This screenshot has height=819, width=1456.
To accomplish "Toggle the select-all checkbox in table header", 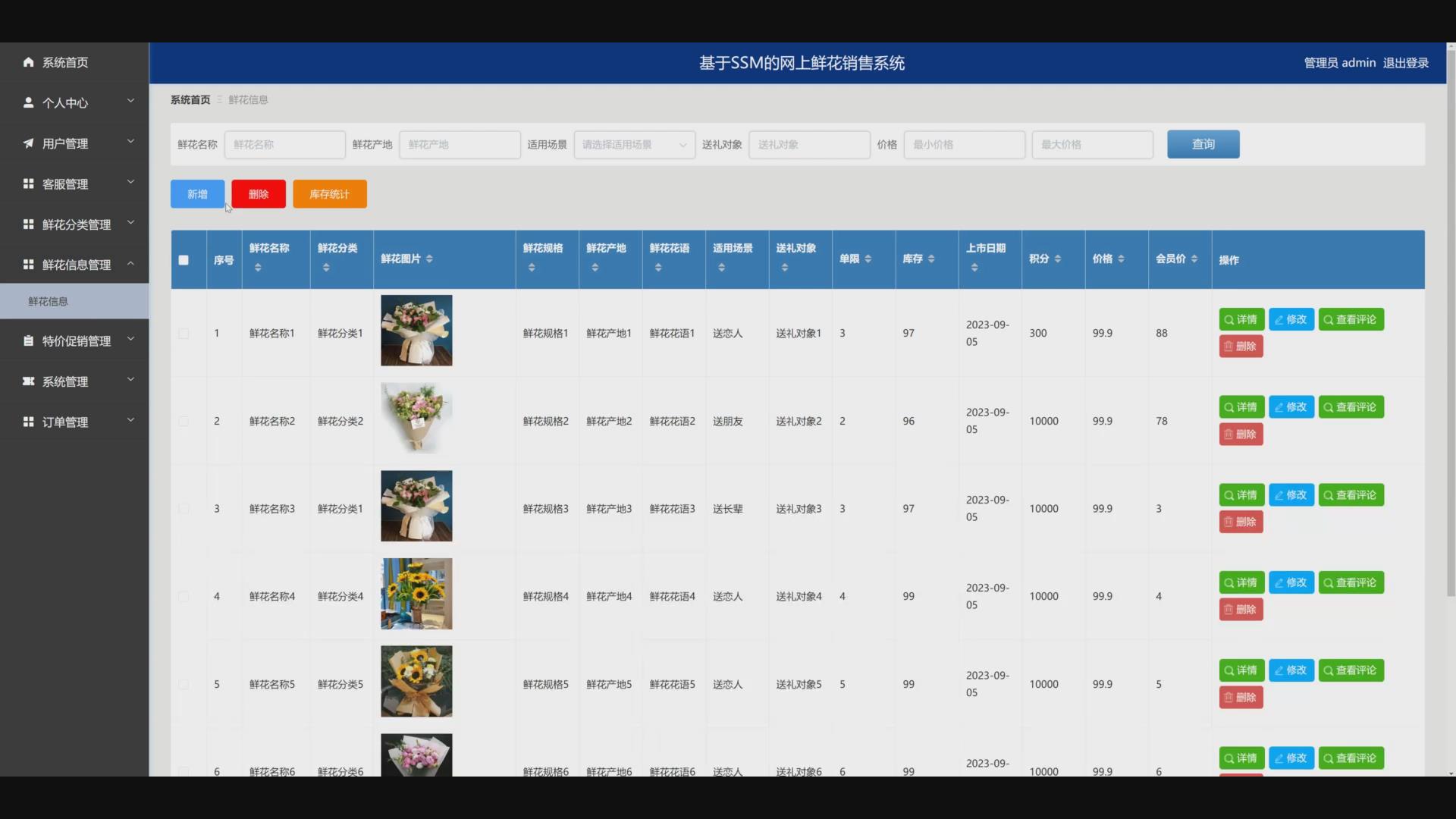I will (184, 260).
